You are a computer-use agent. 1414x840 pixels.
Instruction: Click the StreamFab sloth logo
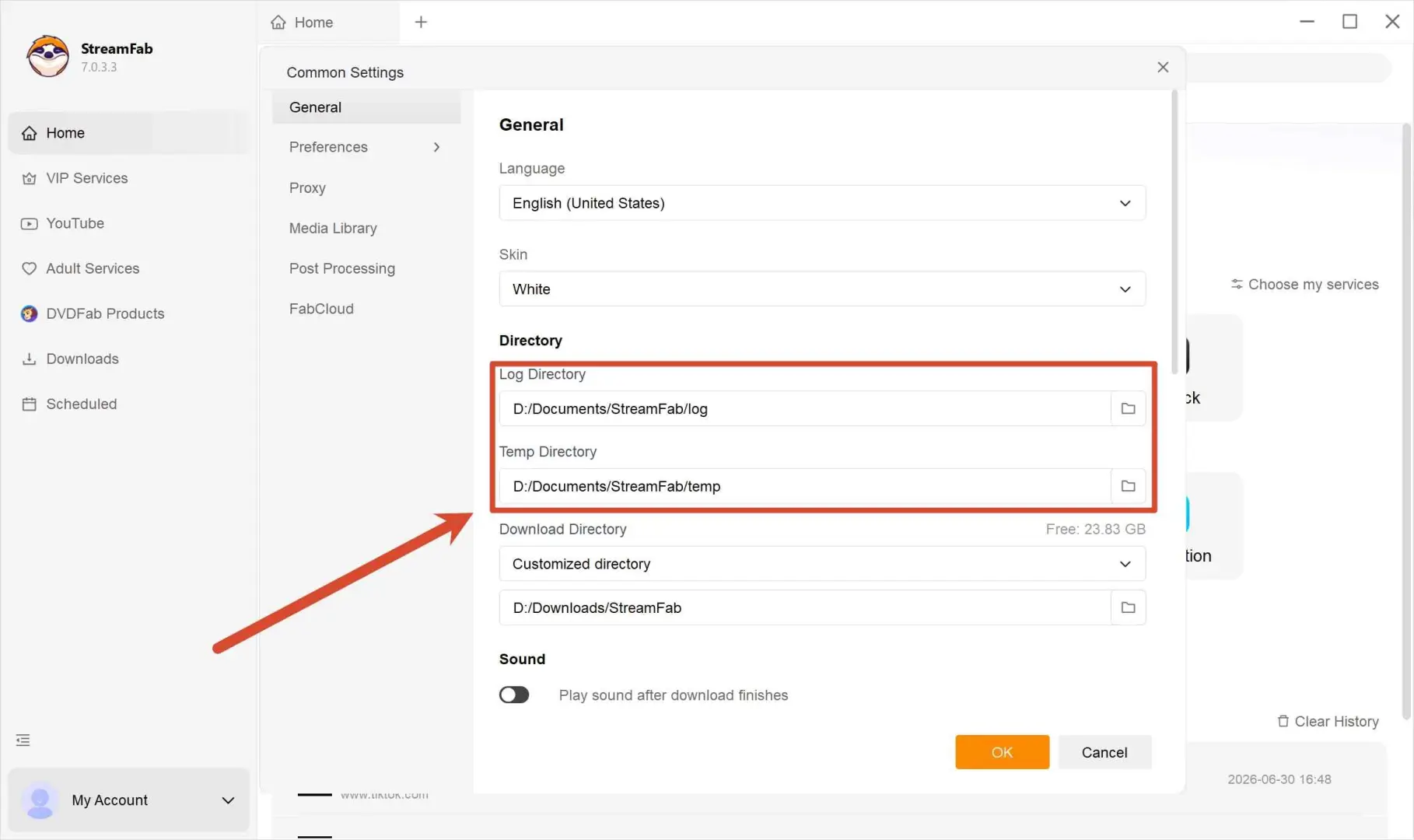click(x=47, y=56)
